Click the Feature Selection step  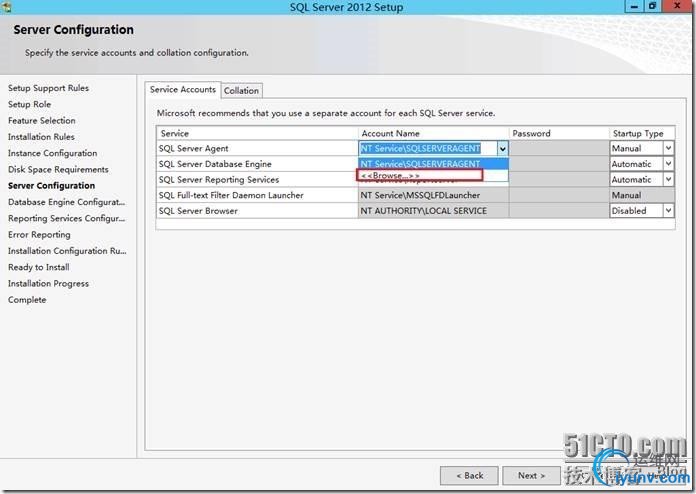pos(42,120)
